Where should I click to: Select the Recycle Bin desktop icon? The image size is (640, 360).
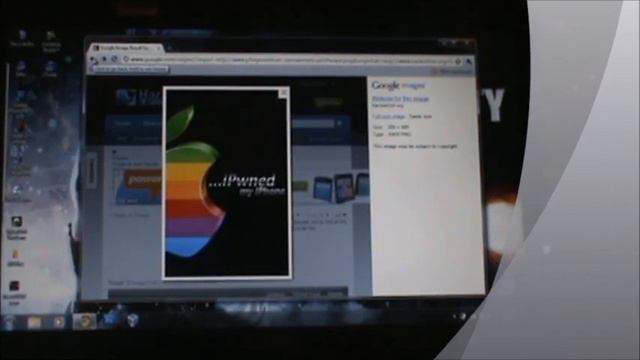tap(22, 39)
